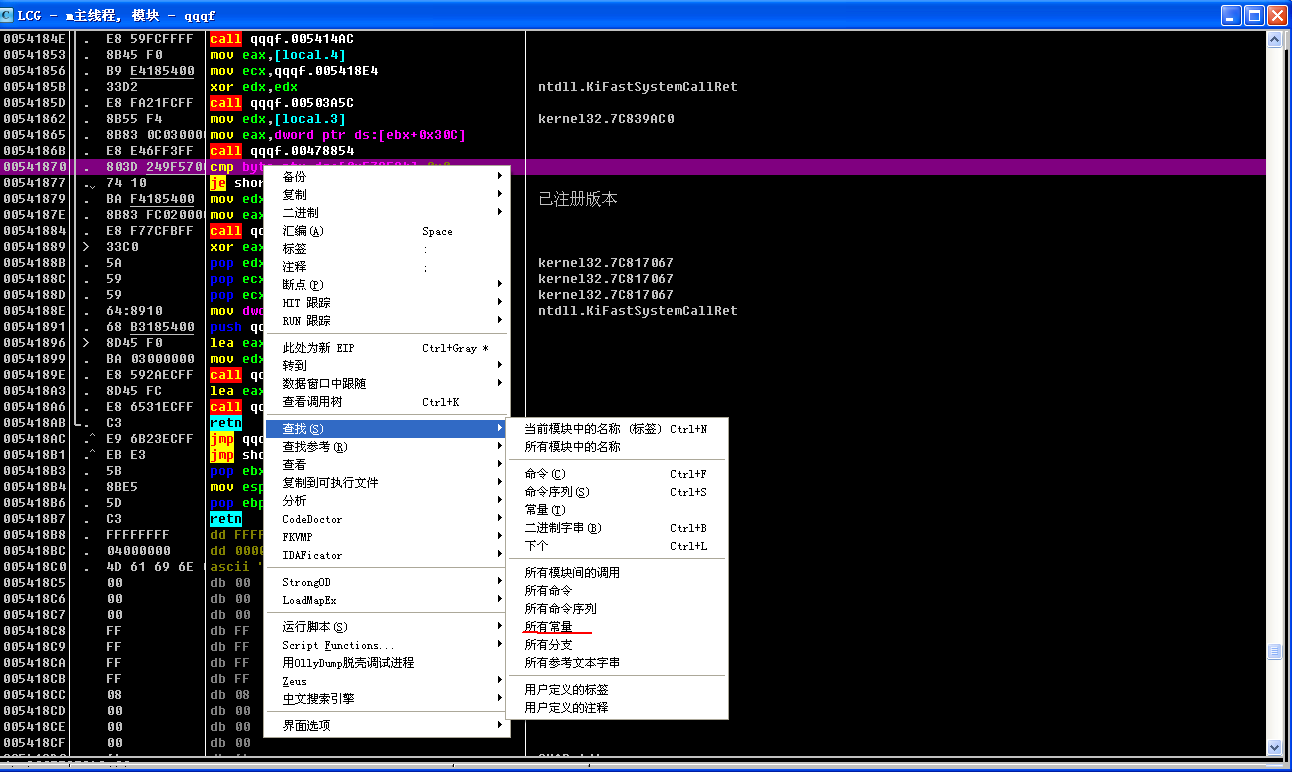This screenshot has height=772, width=1292.
Task: Open the CodeDoctor plugin submenu
Action: pos(387,518)
